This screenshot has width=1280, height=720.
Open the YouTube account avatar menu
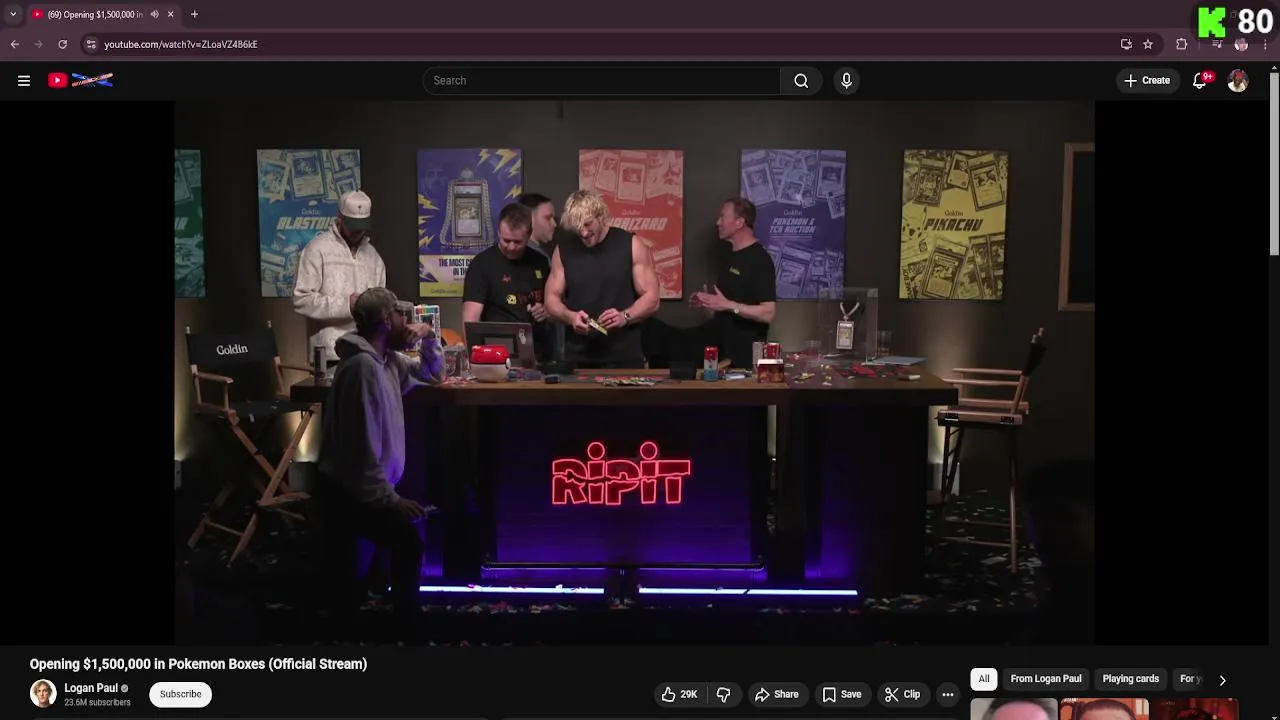point(1238,80)
